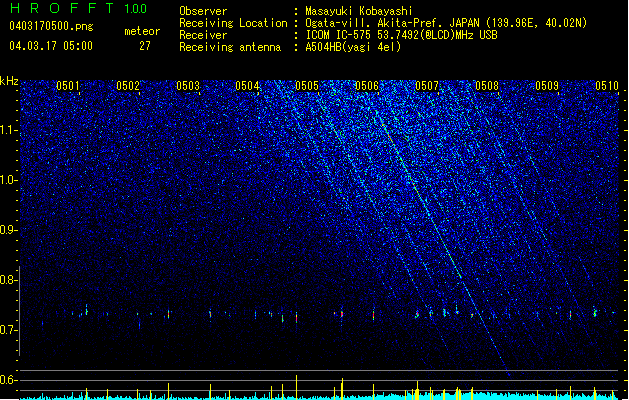Click the 1.1 kHz frequency axis label
The height and width of the screenshot is (400, 629).
[x=8, y=130]
